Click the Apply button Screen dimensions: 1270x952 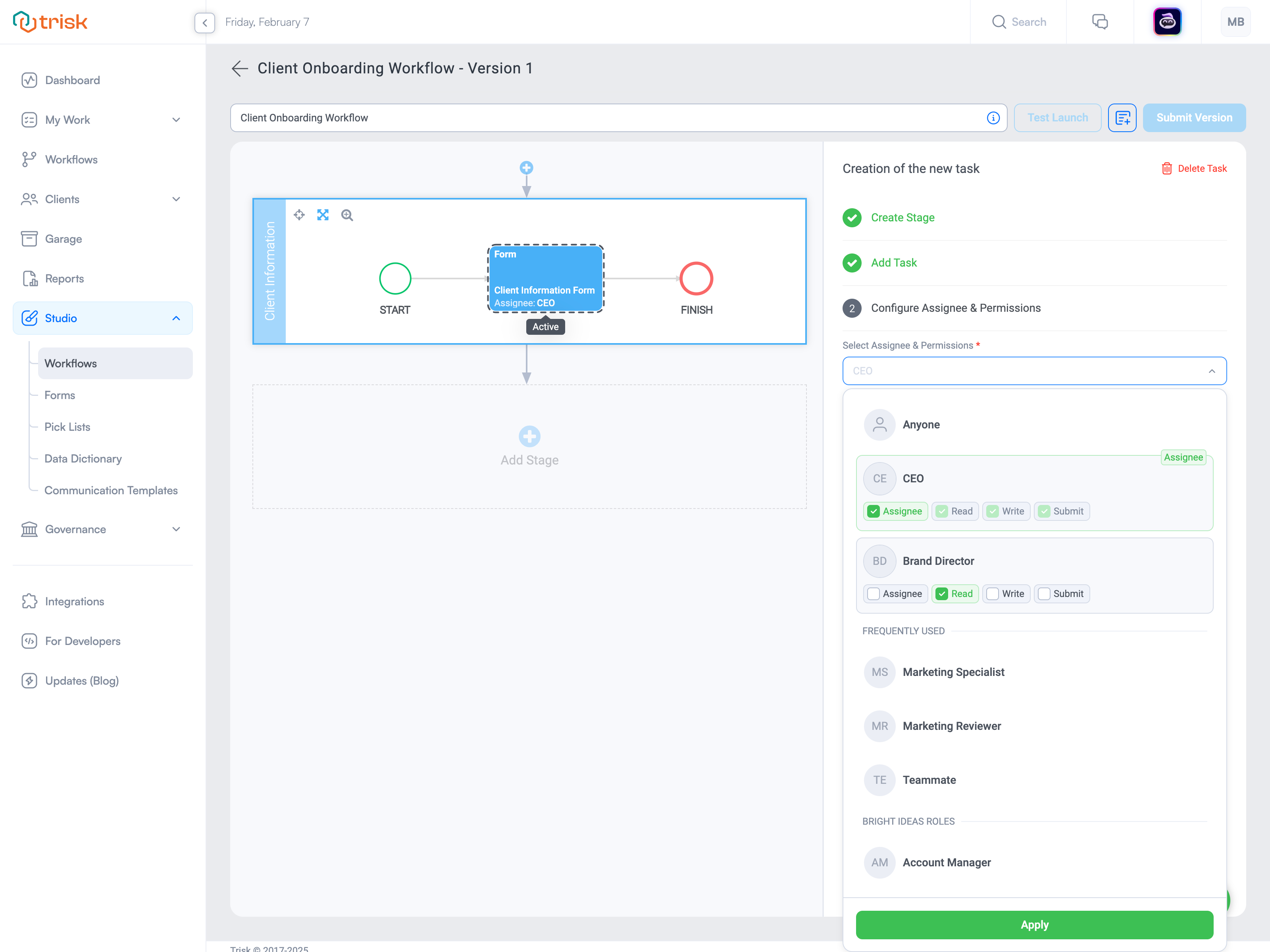pyautogui.click(x=1034, y=925)
